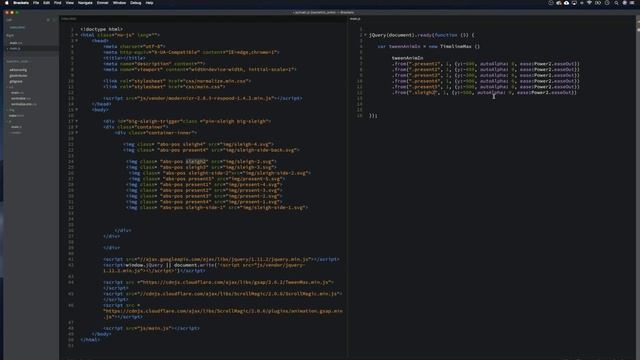Fold the container-inner div on line 19
The image size is (640, 360).
point(76,133)
